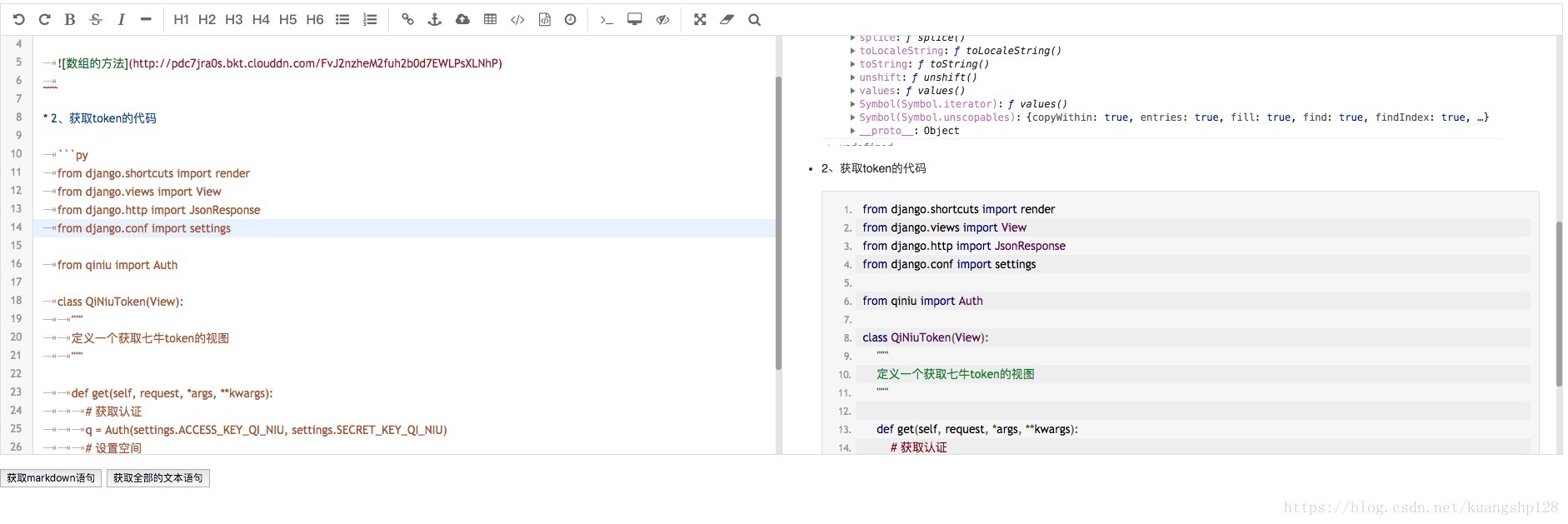Viewport: 1568px width, 524px height.
Task: Click the editor pane vertical scrollbar
Action: click(x=778, y=223)
